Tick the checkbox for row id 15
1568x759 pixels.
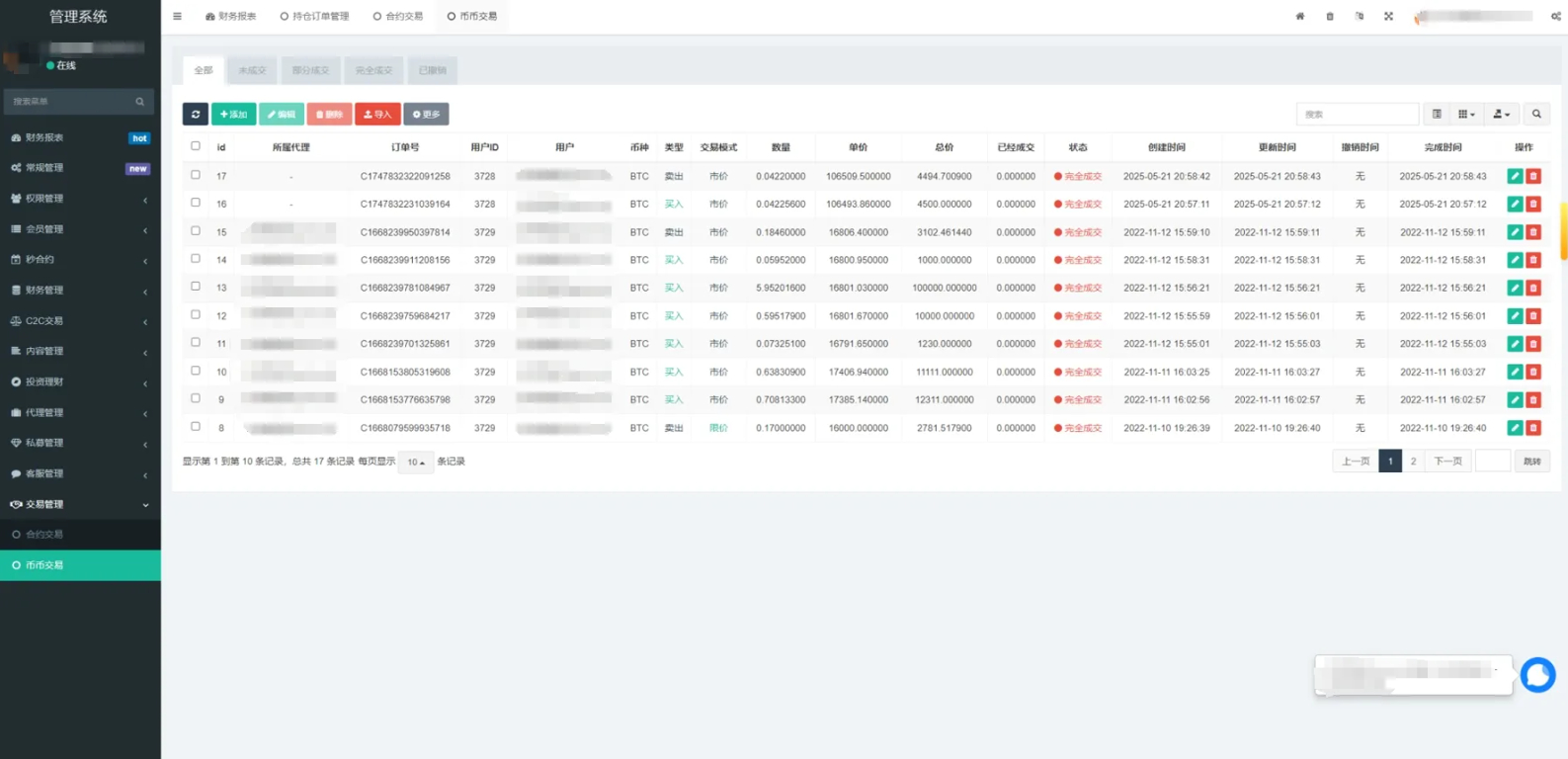click(x=196, y=231)
